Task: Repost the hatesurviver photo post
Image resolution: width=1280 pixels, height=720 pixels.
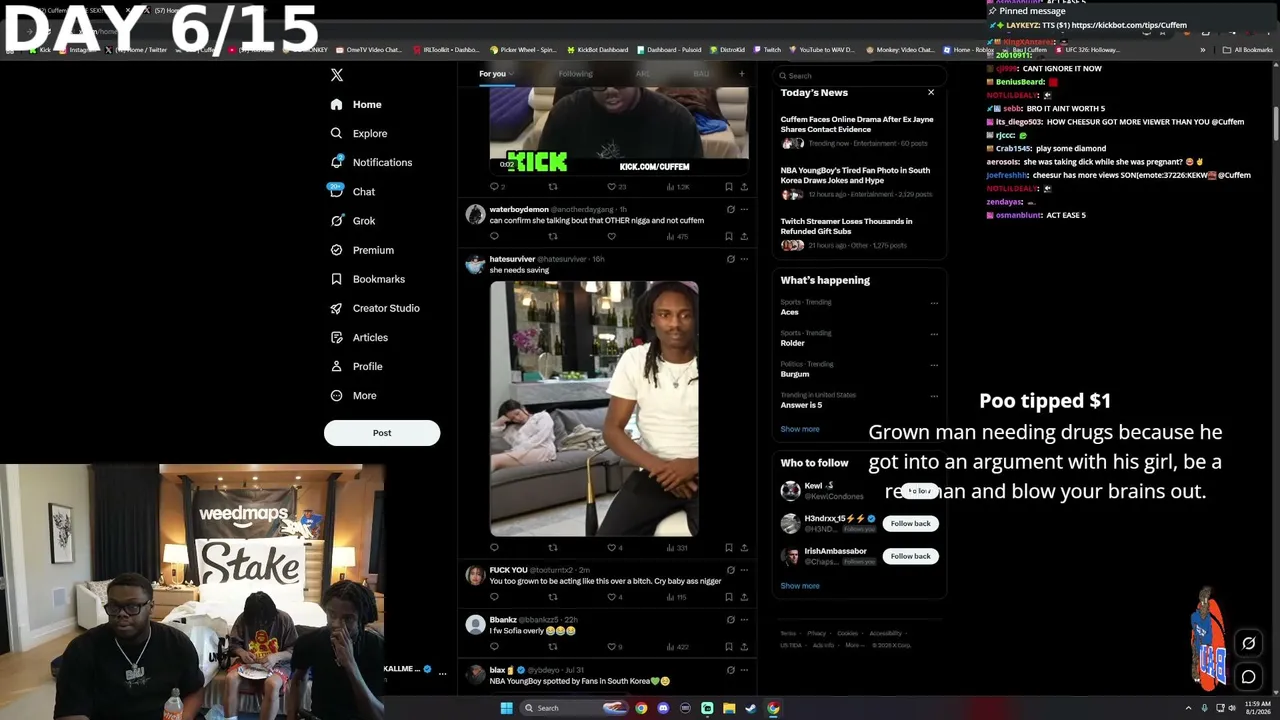Action: coord(553,548)
